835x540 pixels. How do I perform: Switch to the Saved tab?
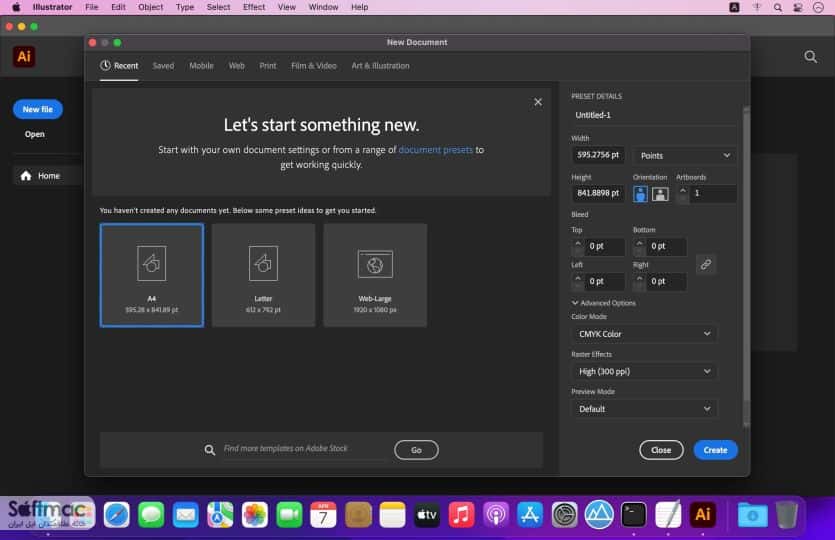point(163,66)
